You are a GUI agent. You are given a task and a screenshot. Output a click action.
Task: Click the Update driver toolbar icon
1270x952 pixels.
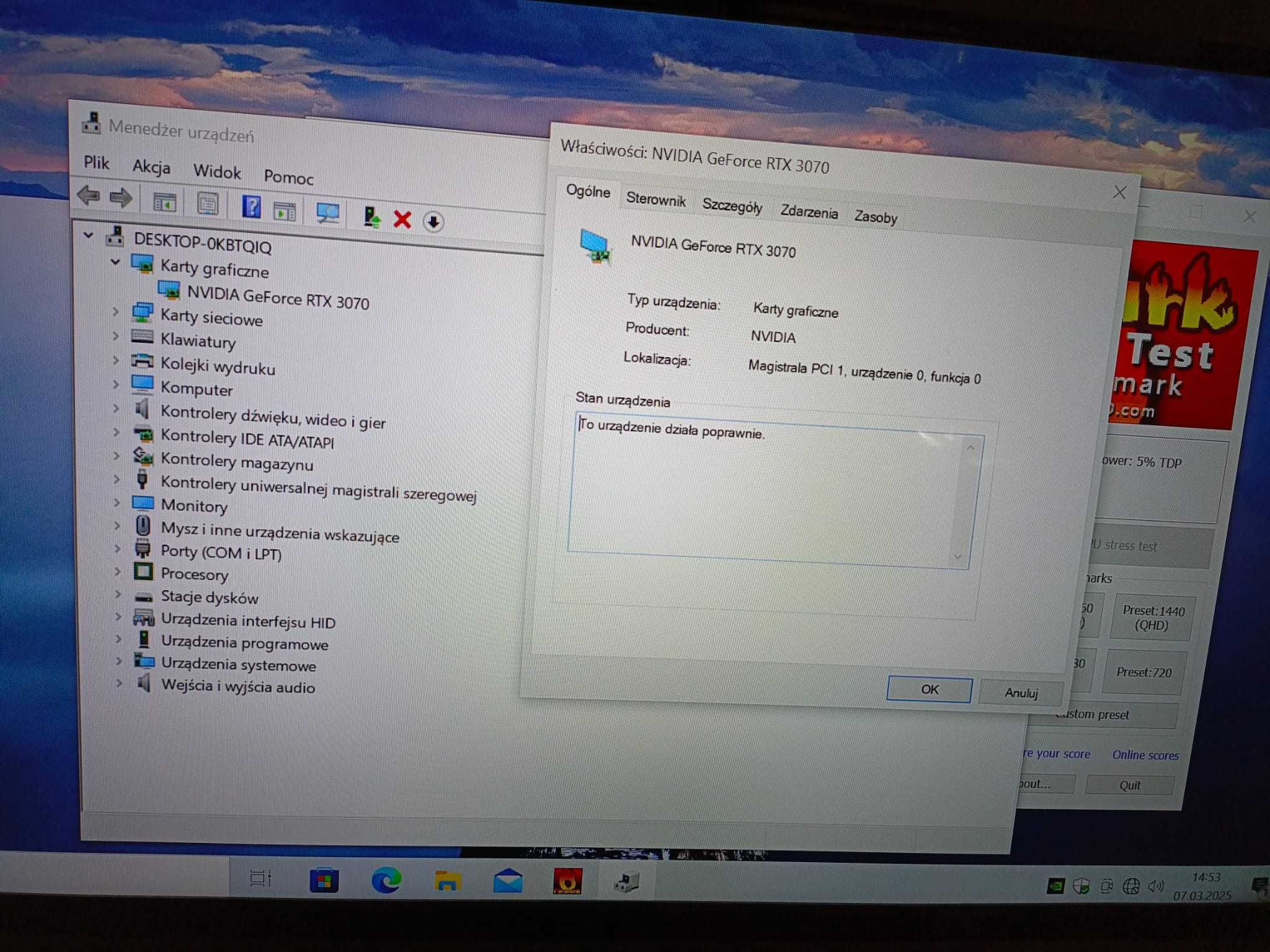[x=371, y=217]
